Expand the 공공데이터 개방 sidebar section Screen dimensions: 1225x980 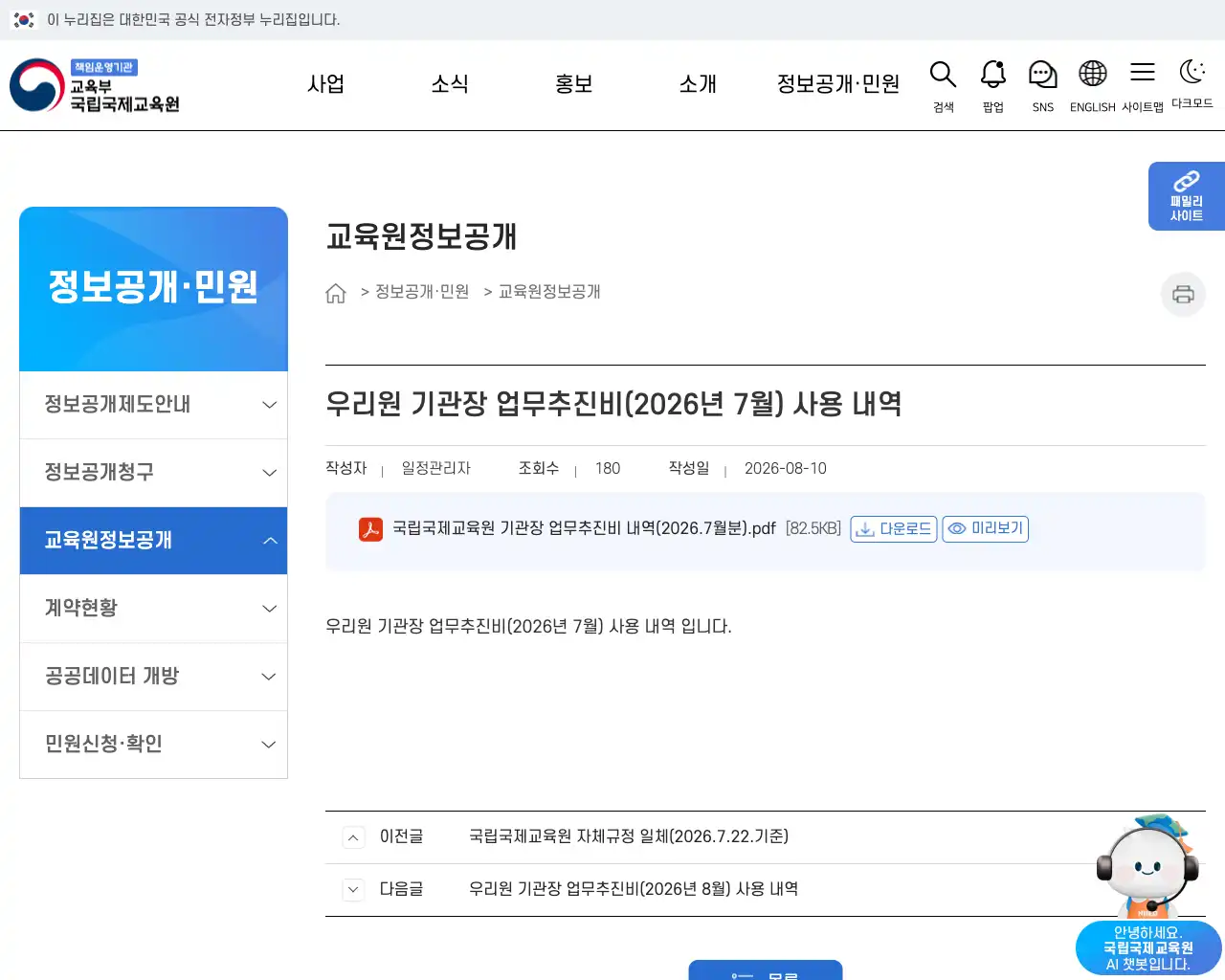click(153, 677)
